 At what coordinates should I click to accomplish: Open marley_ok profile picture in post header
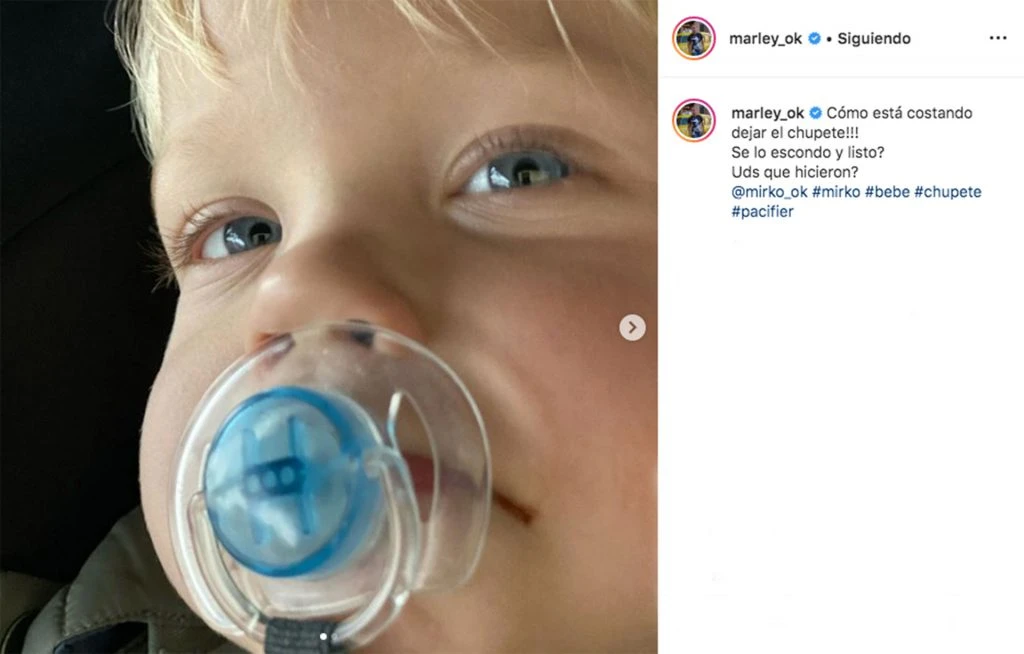pyautogui.click(x=694, y=39)
